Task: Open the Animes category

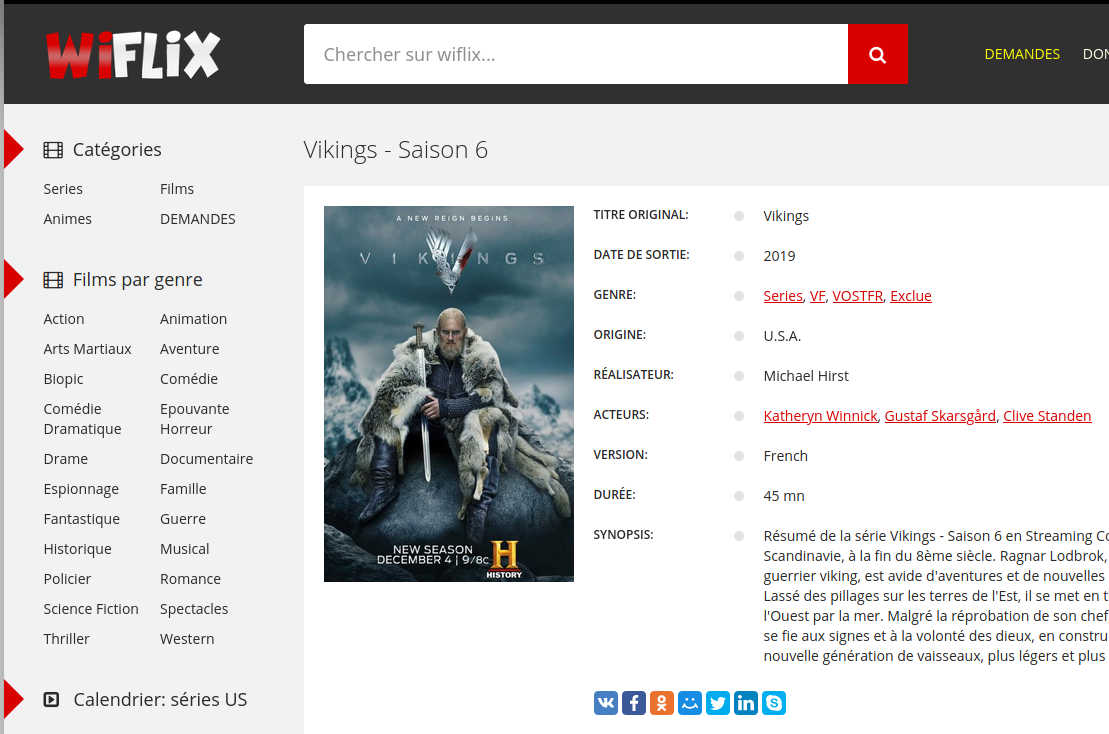Action: coord(67,219)
